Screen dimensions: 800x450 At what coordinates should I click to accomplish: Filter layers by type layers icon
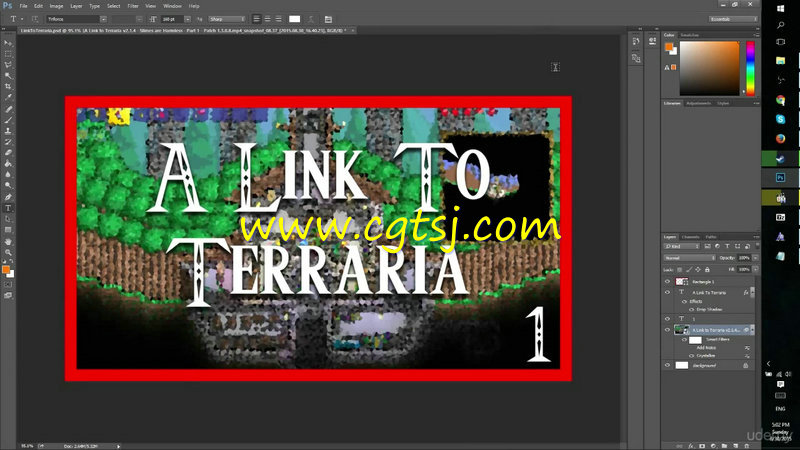[727, 246]
